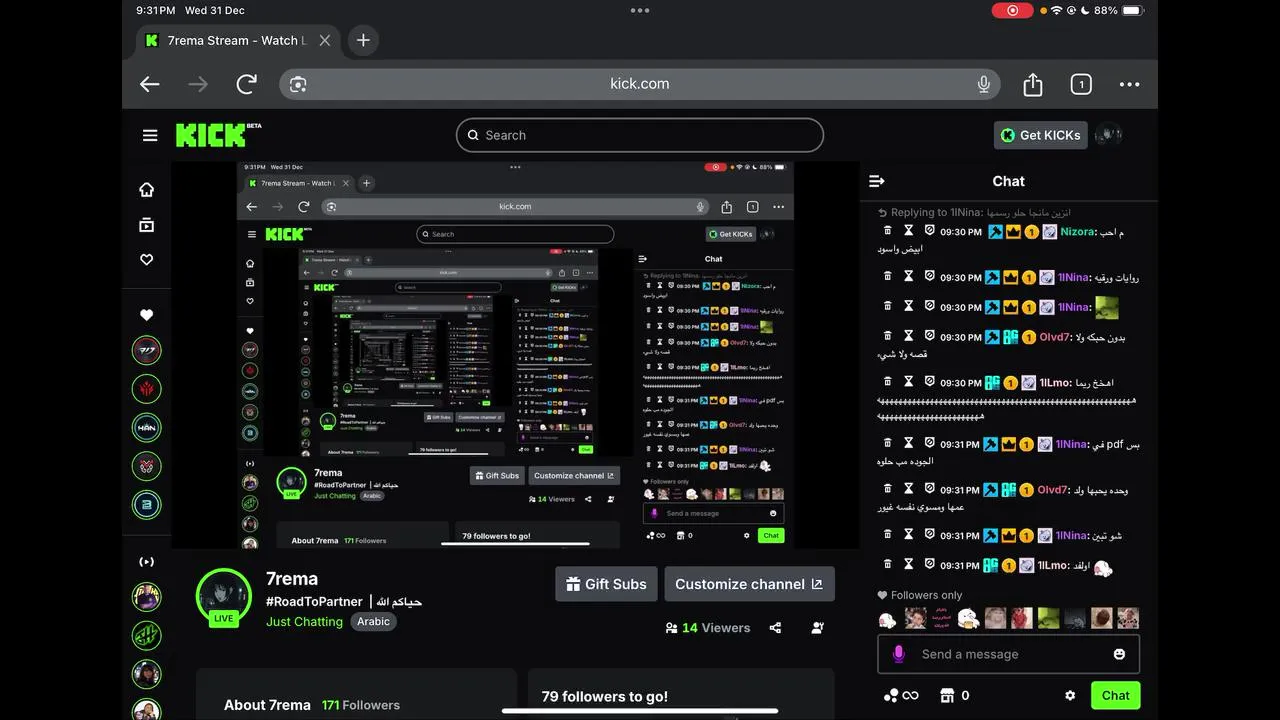This screenshot has width=1280, height=720.
Task: Open the browser three-dot menu
Action: coord(1129,84)
